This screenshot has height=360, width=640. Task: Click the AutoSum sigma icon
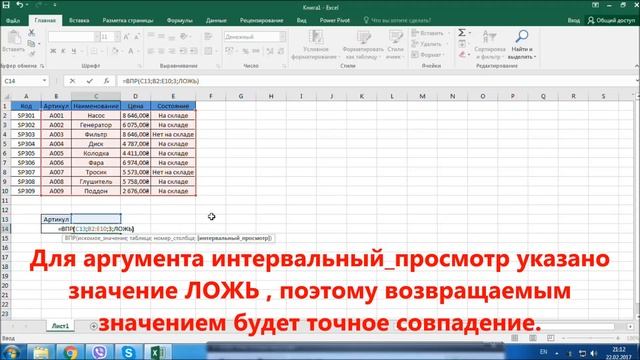(x=462, y=33)
